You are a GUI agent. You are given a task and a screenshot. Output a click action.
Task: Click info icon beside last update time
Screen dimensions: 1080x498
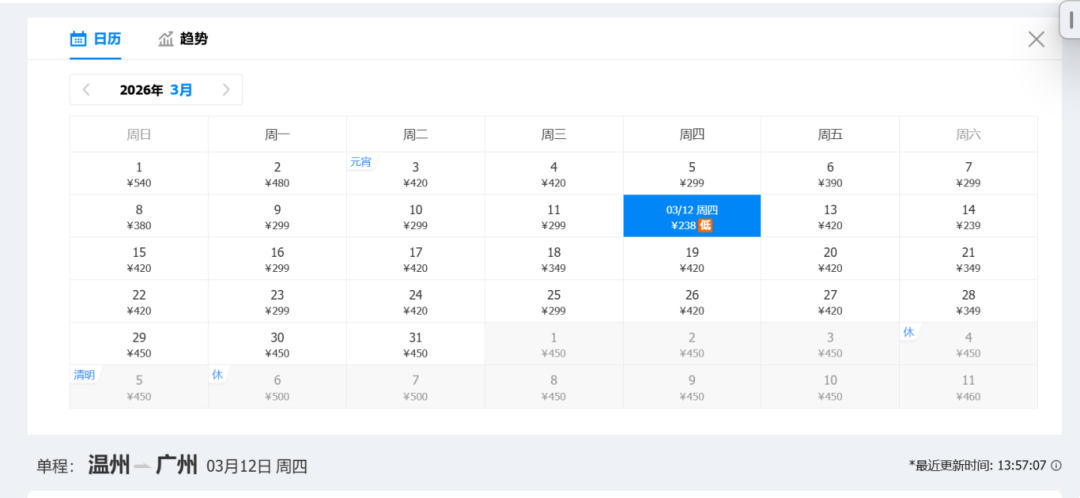tap(1056, 465)
